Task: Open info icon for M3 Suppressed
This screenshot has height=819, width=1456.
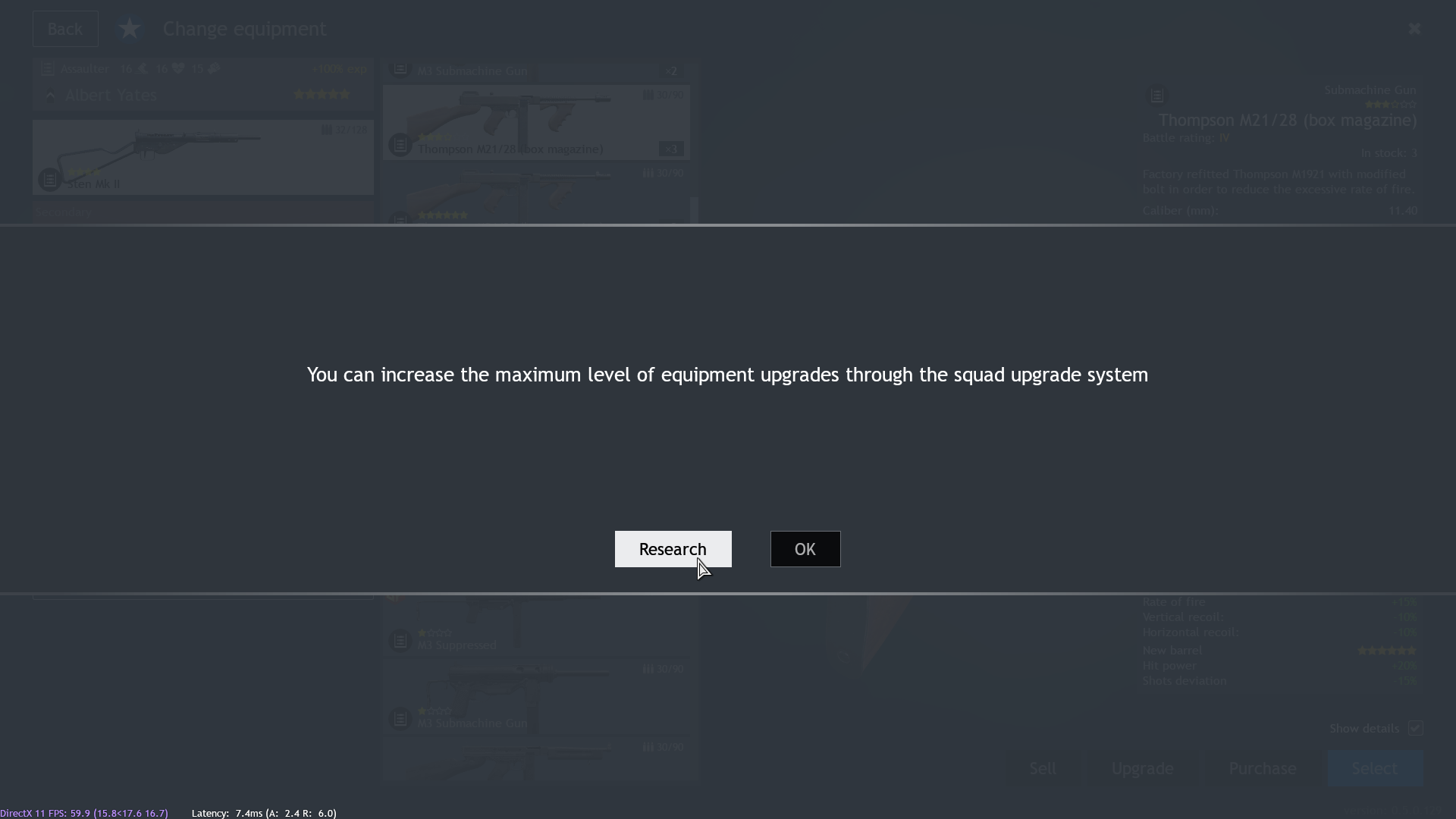Action: click(x=400, y=641)
